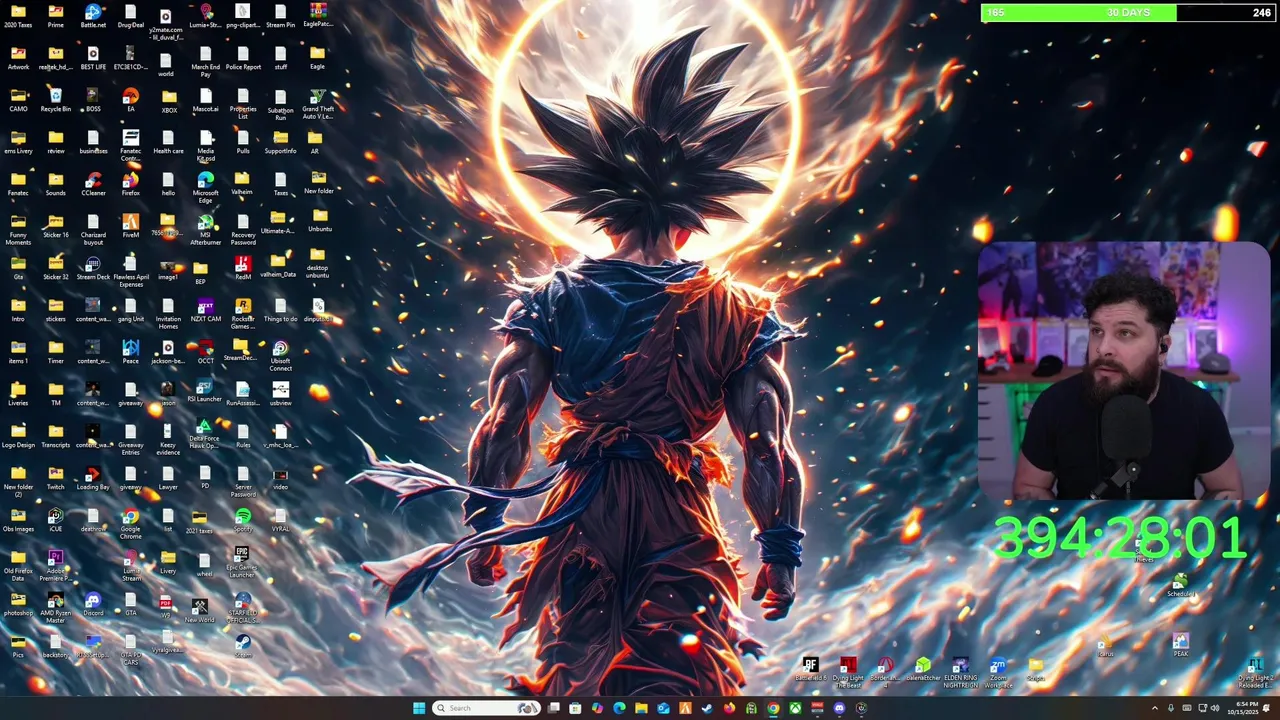Expand the system tray hidden icons
Viewport: 1280px width, 720px height.
tap(1155, 708)
